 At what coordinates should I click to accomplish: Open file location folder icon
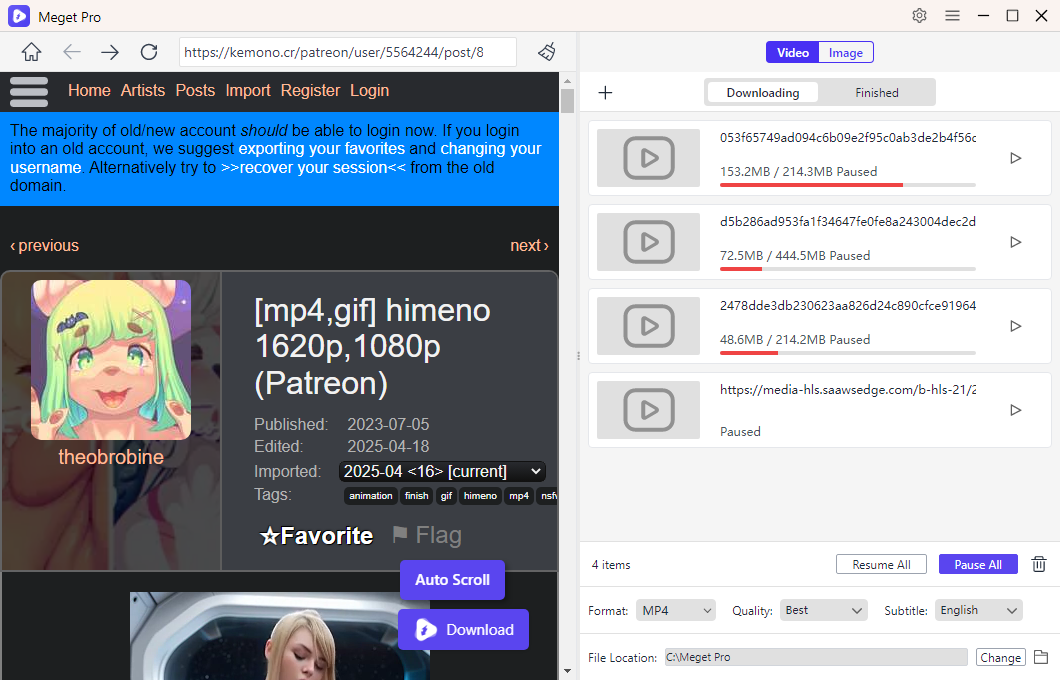[x=1041, y=657]
